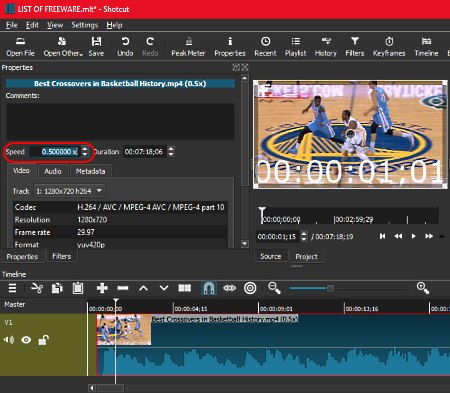
Task: Click the timeline Cut scissors icon
Action: [37, 288]
